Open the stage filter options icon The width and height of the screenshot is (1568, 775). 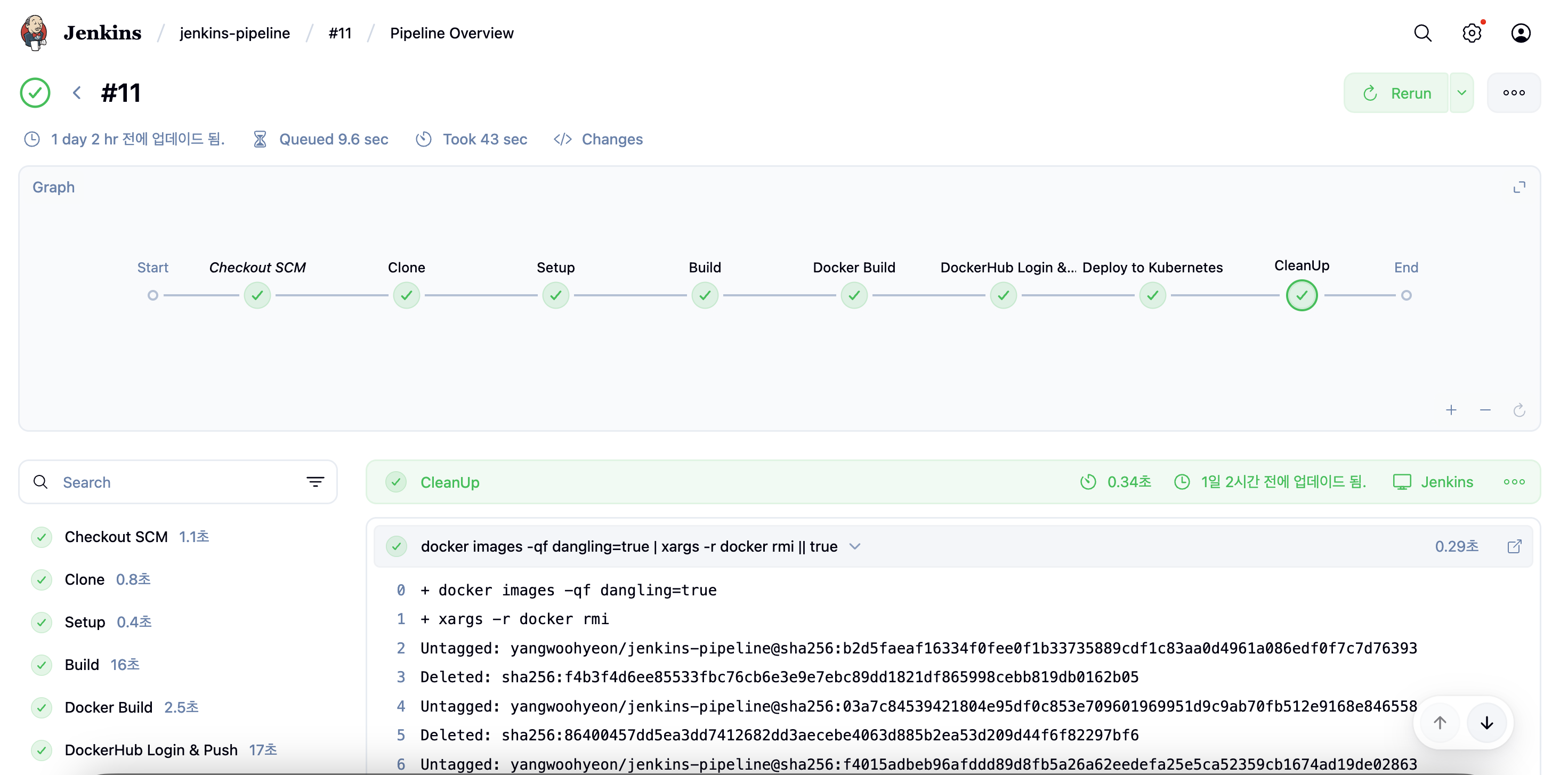click(314, 482)
